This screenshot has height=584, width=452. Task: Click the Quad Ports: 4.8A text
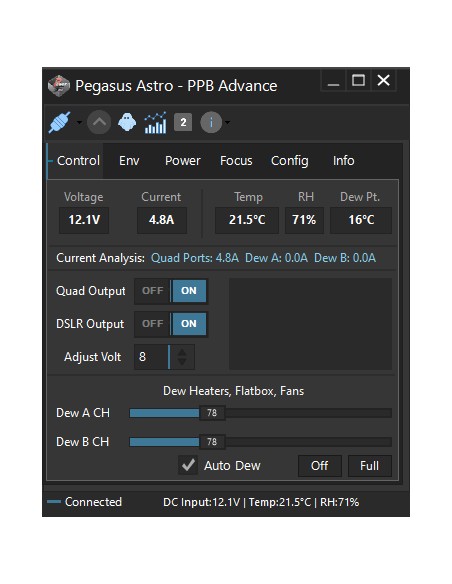pyautogui.click(x=195, y=258)
